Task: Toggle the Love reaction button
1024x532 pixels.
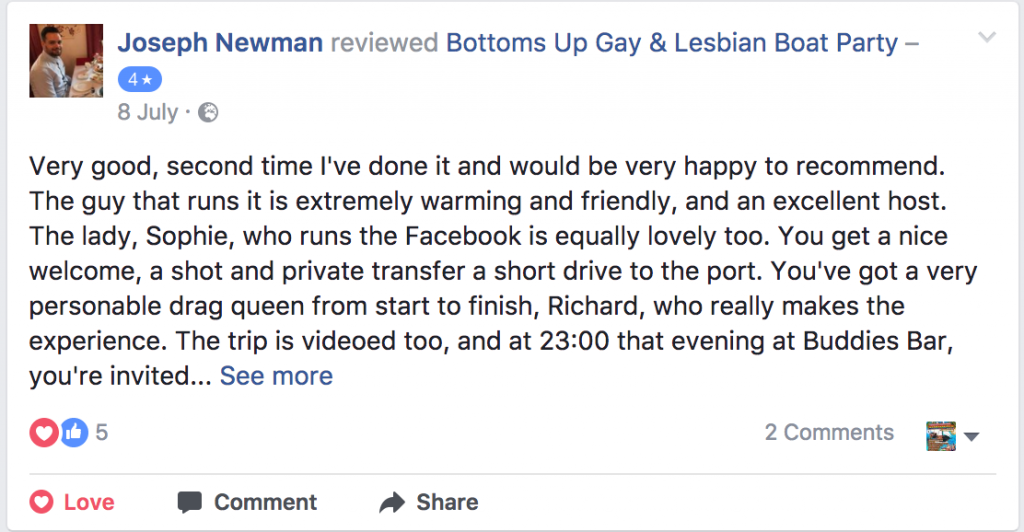Action: pyautogui.click(x=72, y=502)
